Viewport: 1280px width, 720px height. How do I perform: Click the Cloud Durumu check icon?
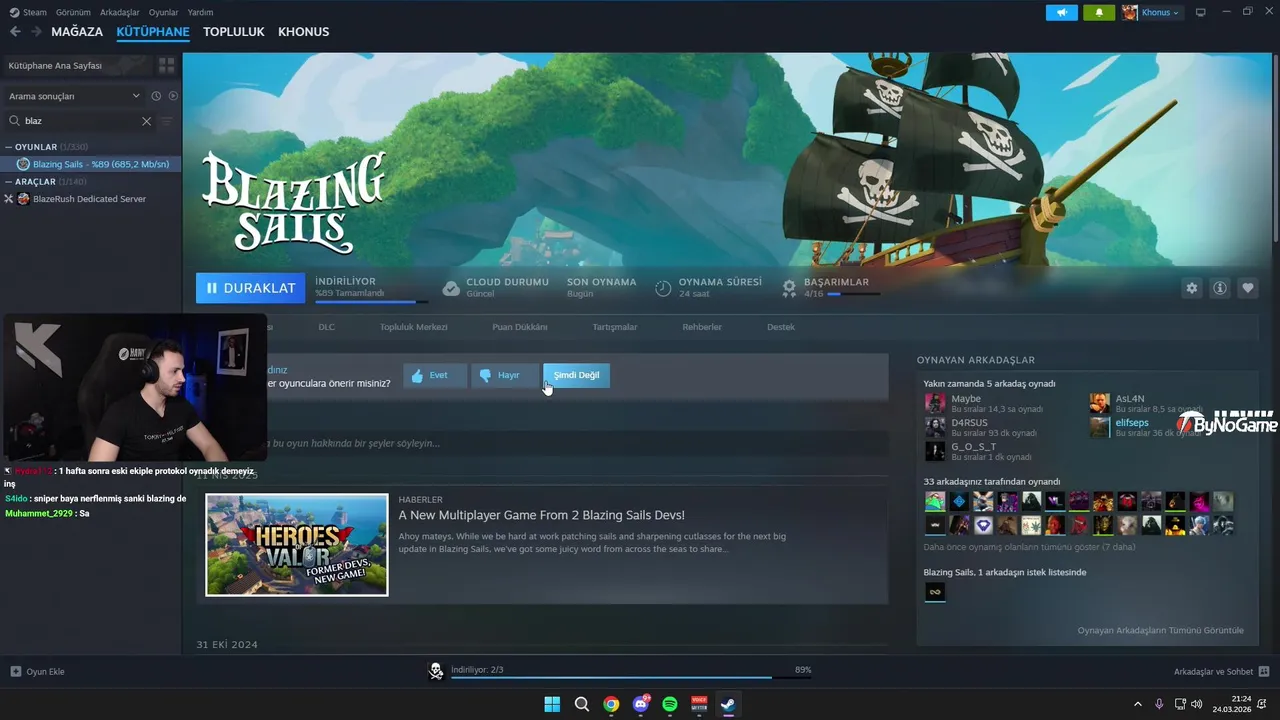[451, 288]
